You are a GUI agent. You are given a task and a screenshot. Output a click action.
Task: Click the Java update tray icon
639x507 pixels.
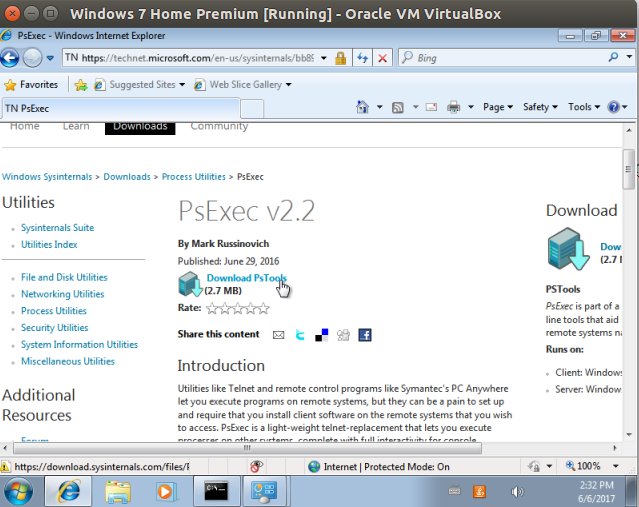click(x=479, y=492)
